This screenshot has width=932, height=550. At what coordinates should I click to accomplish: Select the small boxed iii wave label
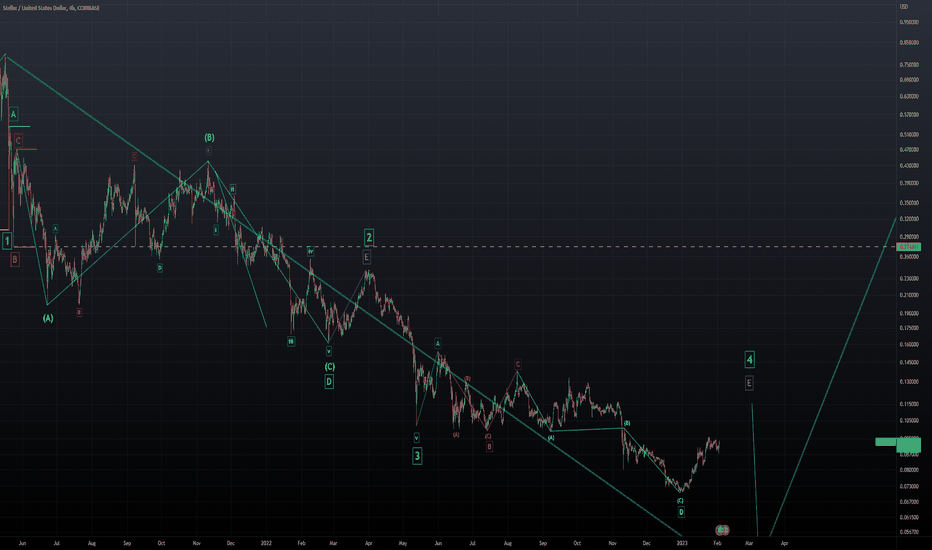tap(291, 342)
